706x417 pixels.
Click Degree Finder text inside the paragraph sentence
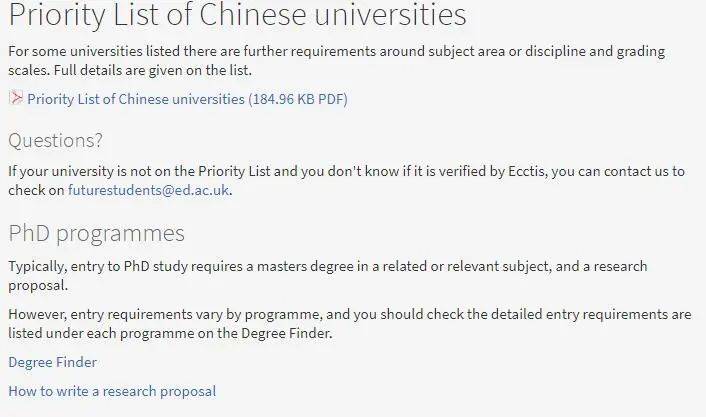[x=286, y=333]
